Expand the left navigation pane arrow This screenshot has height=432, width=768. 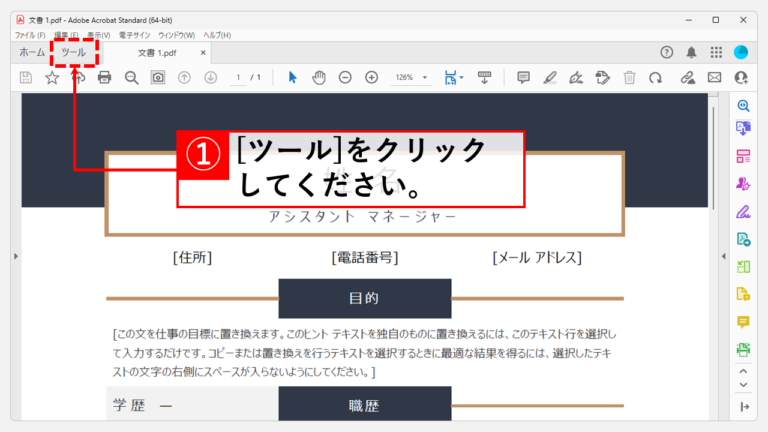[x=16, y=256]
